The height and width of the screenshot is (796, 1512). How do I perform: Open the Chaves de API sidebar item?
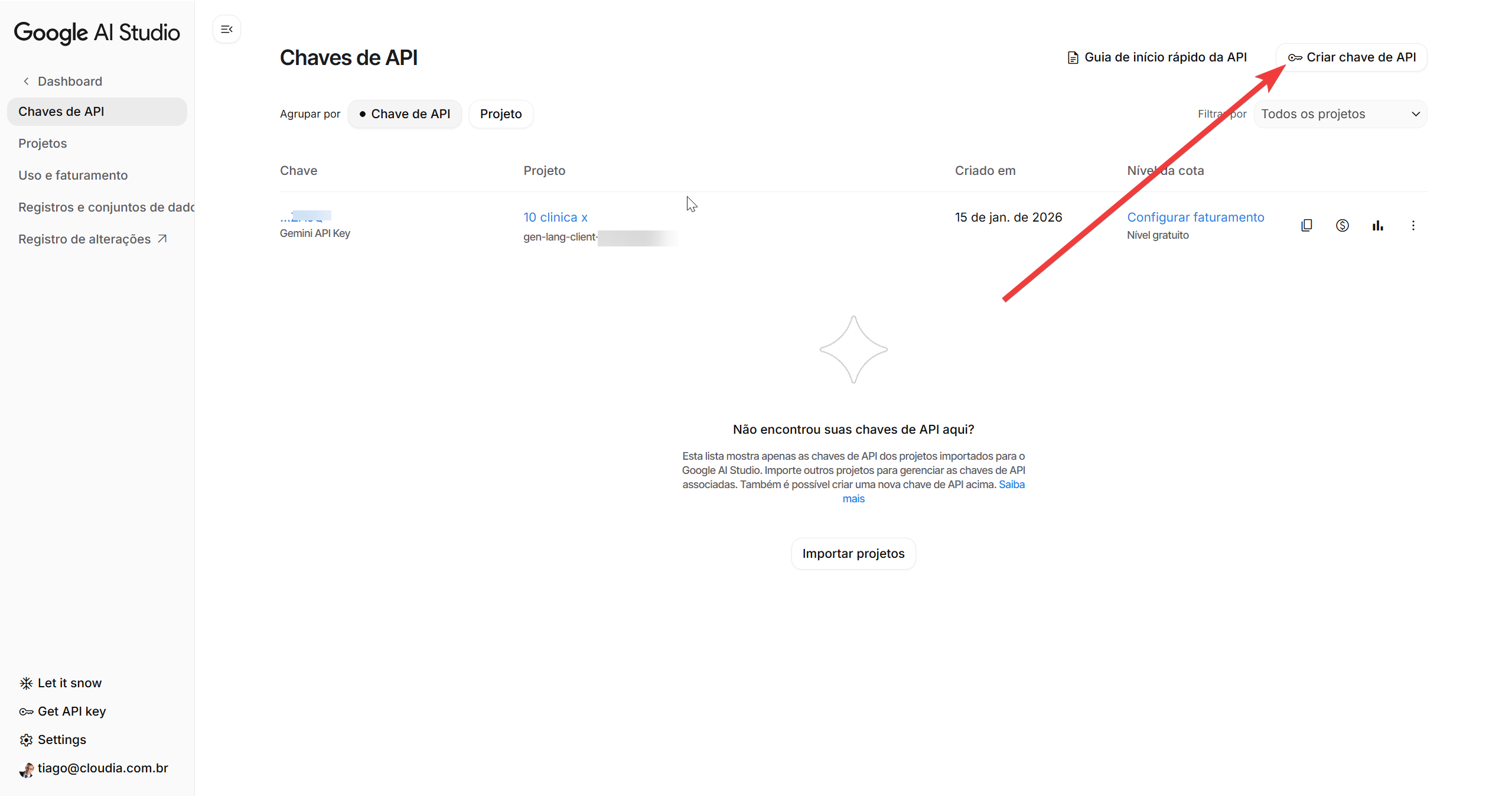click(97, 112)
